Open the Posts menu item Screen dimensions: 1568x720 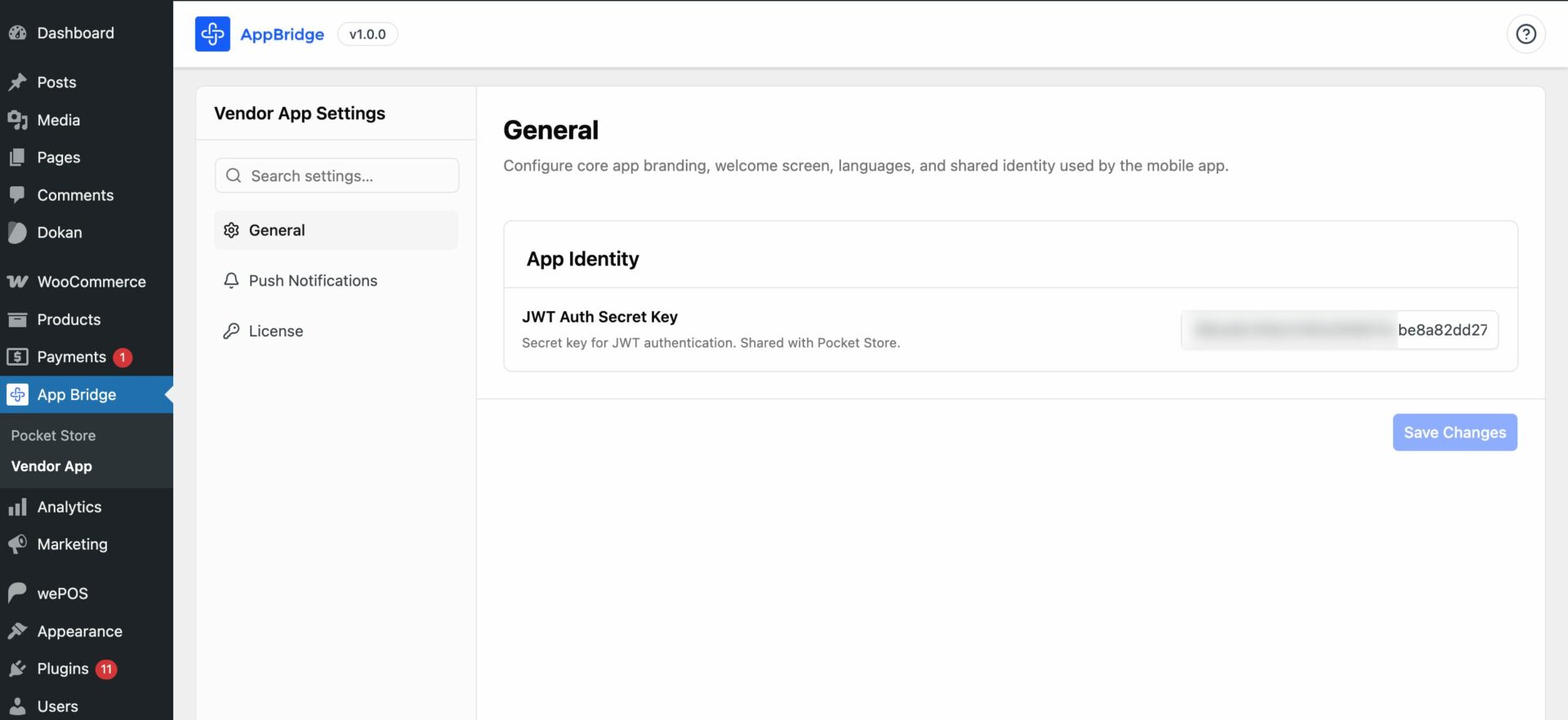(x=87, y=82)
